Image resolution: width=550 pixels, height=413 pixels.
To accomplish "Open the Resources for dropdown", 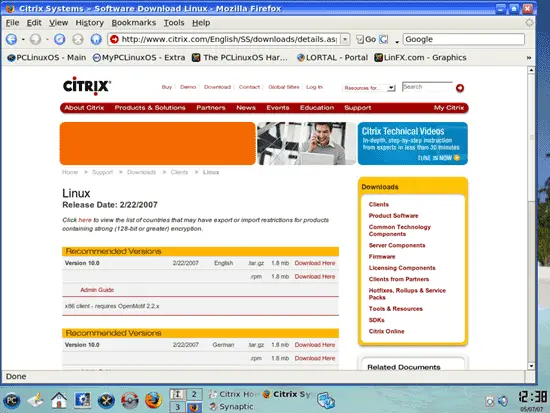I will pos(369,88).
